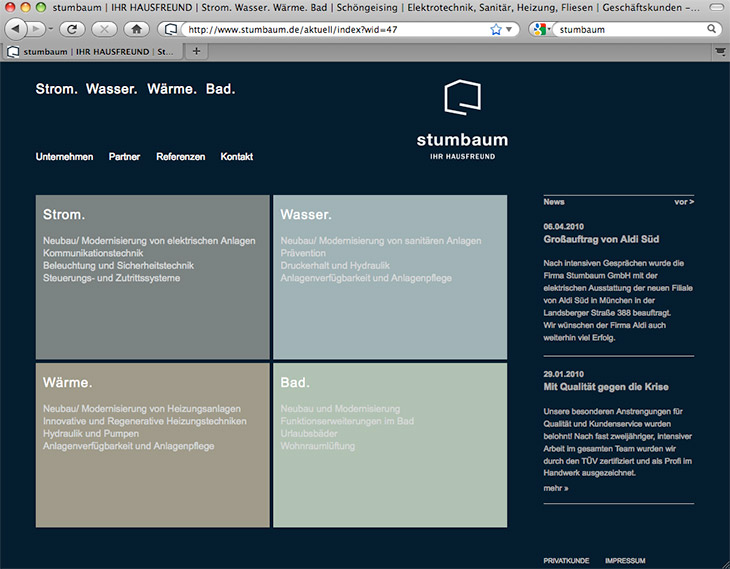730x569 pixels.
Task: Click 'Beleuchtung und Sicherheitstechnik' text
Action: click(x=118, y=265)
